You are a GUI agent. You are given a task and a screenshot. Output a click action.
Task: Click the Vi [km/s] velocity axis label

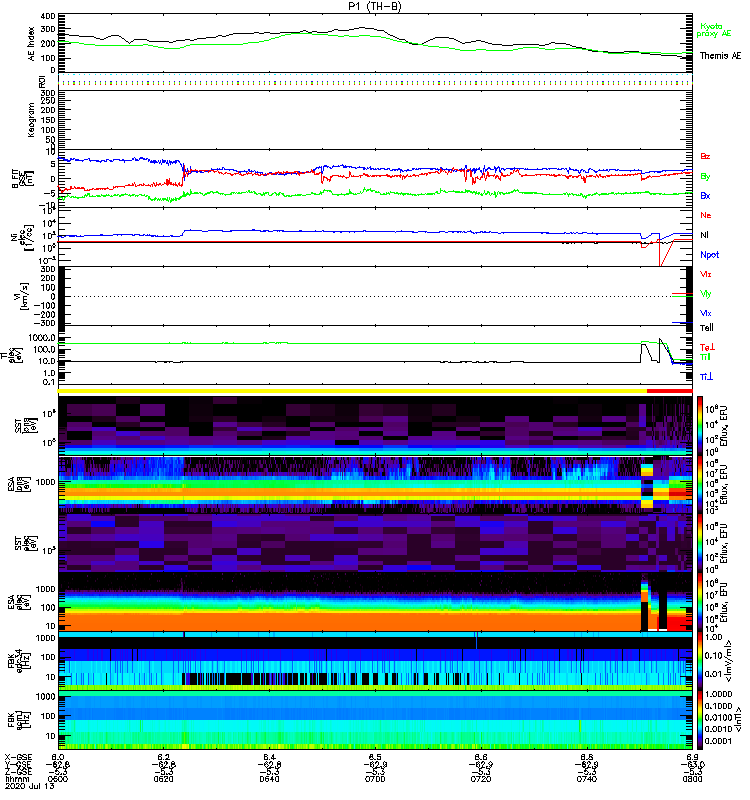coord(23,296)
